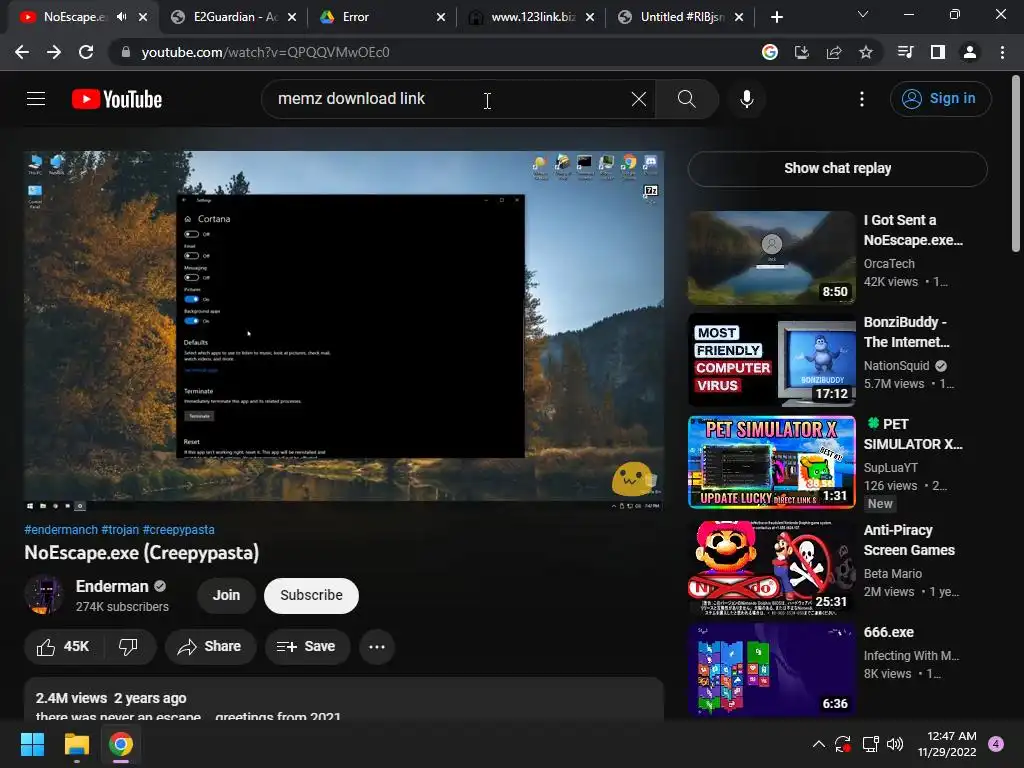Open more actions ellipsis under video
This screenshot has width=1024, height=768.
click(x=377, y=647)
